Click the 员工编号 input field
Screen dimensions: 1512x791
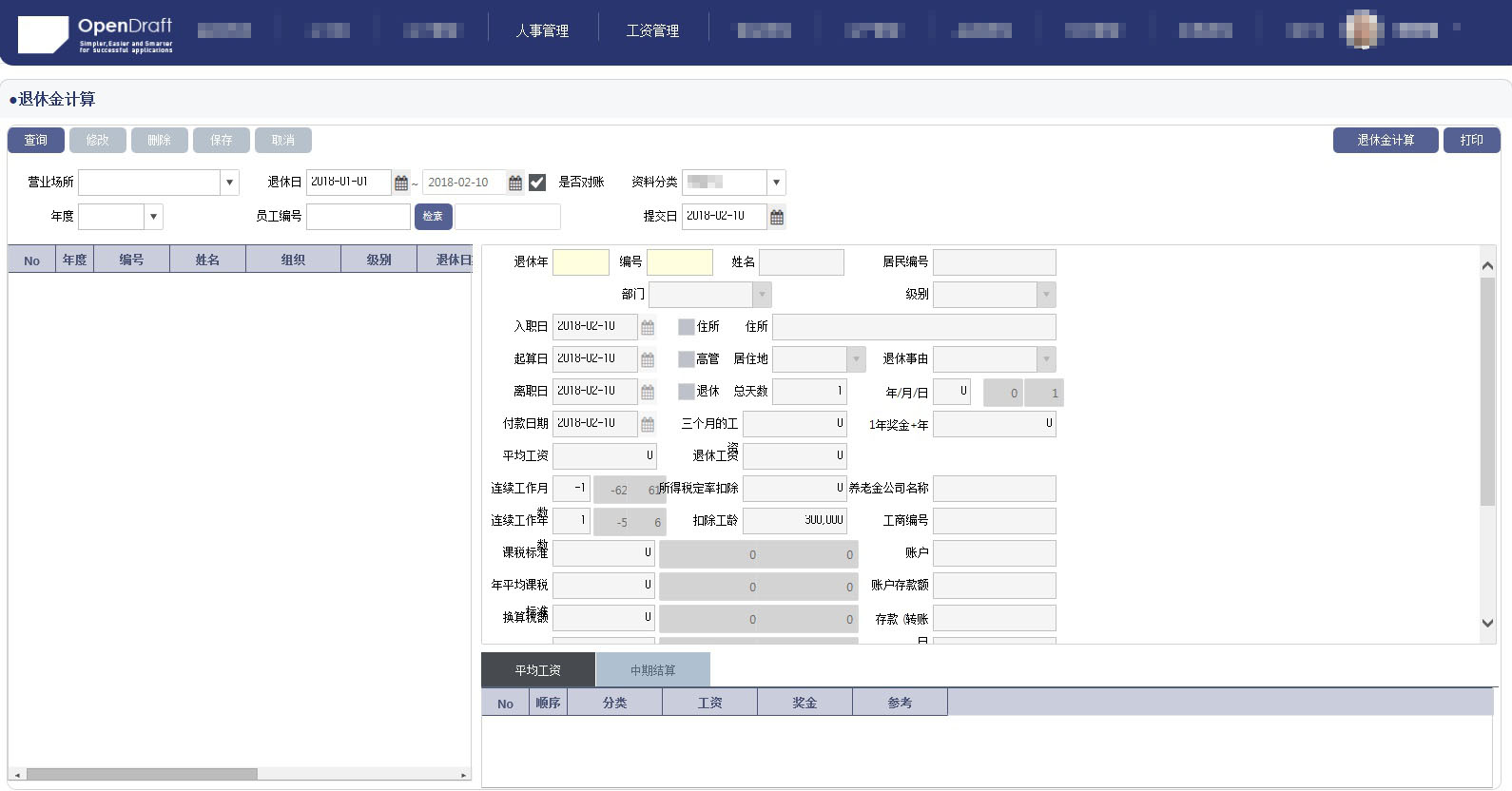point(358,217)
